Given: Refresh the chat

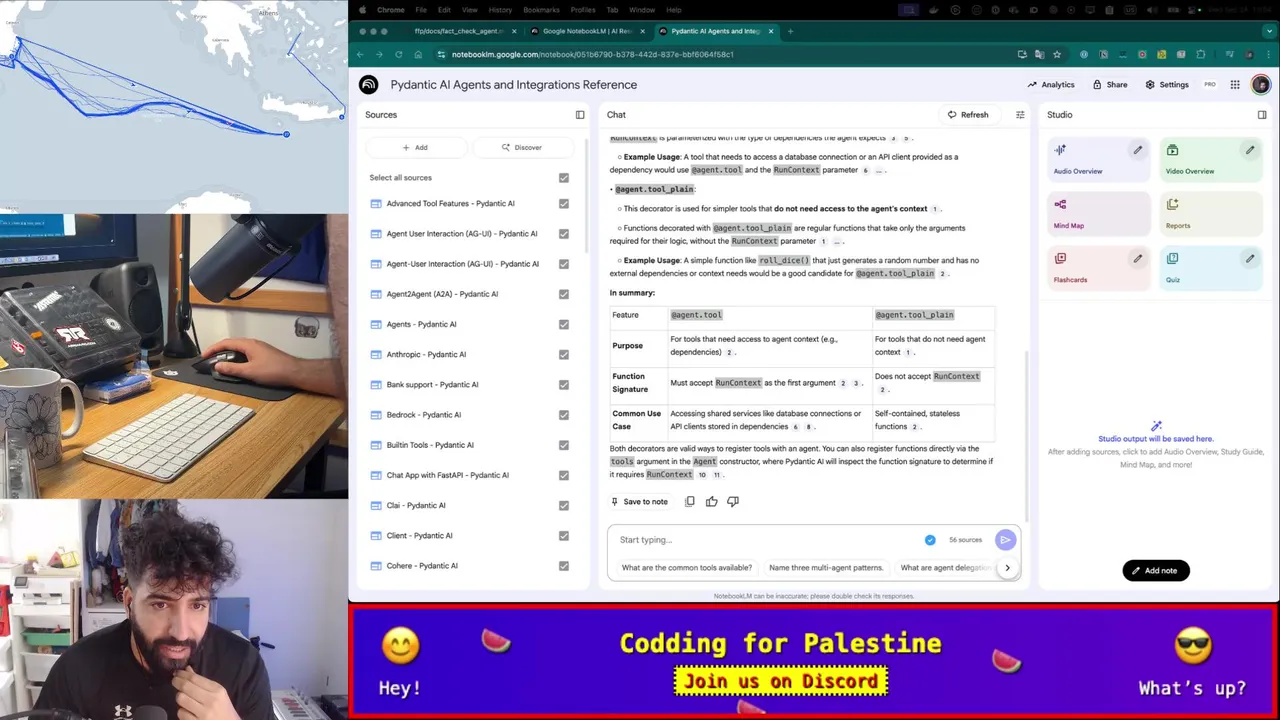Looking at the screenshot, I should [967, 115].
